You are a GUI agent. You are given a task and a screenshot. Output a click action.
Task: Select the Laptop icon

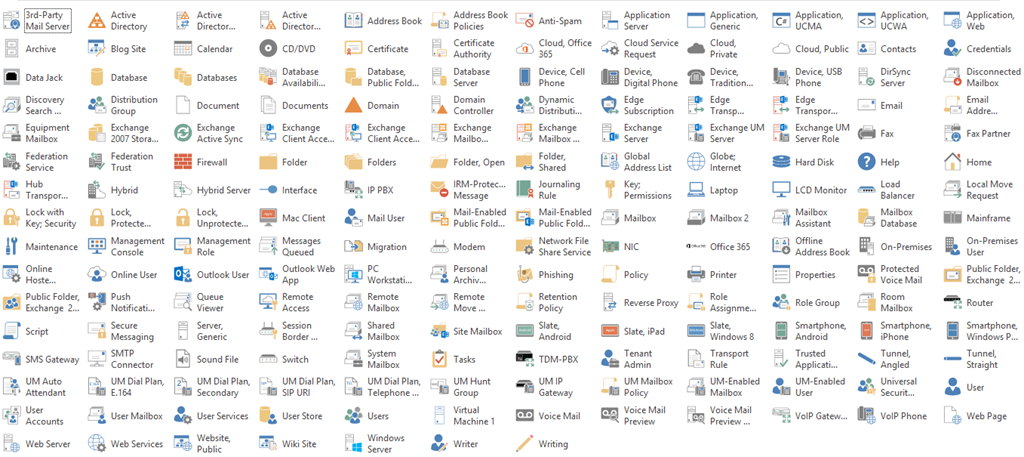pyautogui.click(x=696, y=190)
